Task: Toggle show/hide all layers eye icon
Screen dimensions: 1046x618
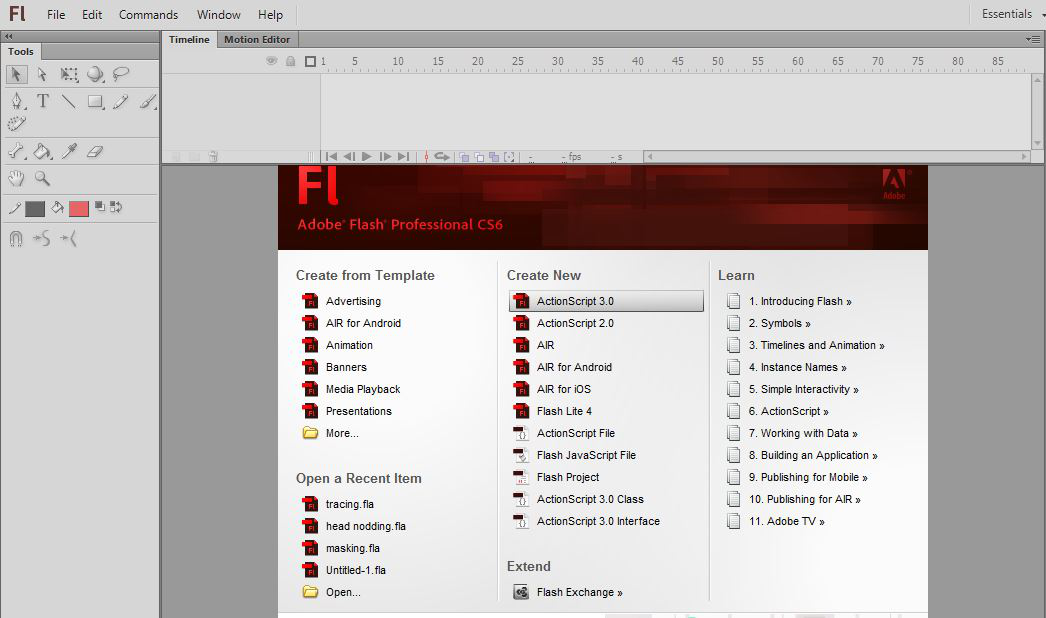Action: point(272,61)
